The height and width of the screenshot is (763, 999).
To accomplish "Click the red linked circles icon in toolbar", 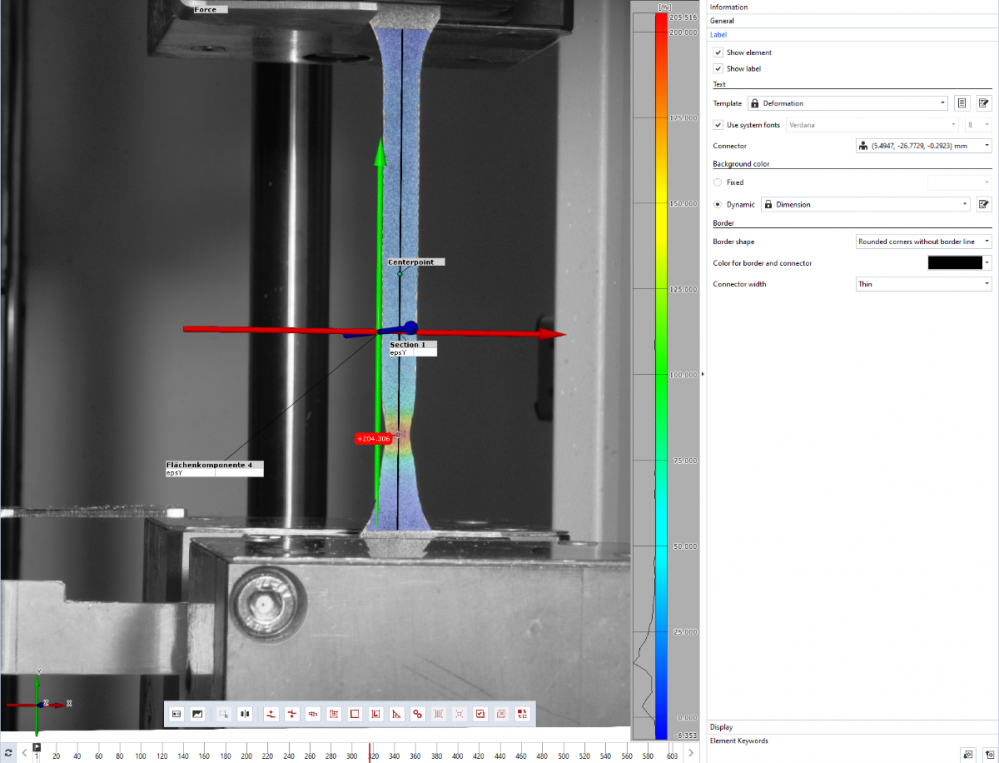I will point(417,714).
